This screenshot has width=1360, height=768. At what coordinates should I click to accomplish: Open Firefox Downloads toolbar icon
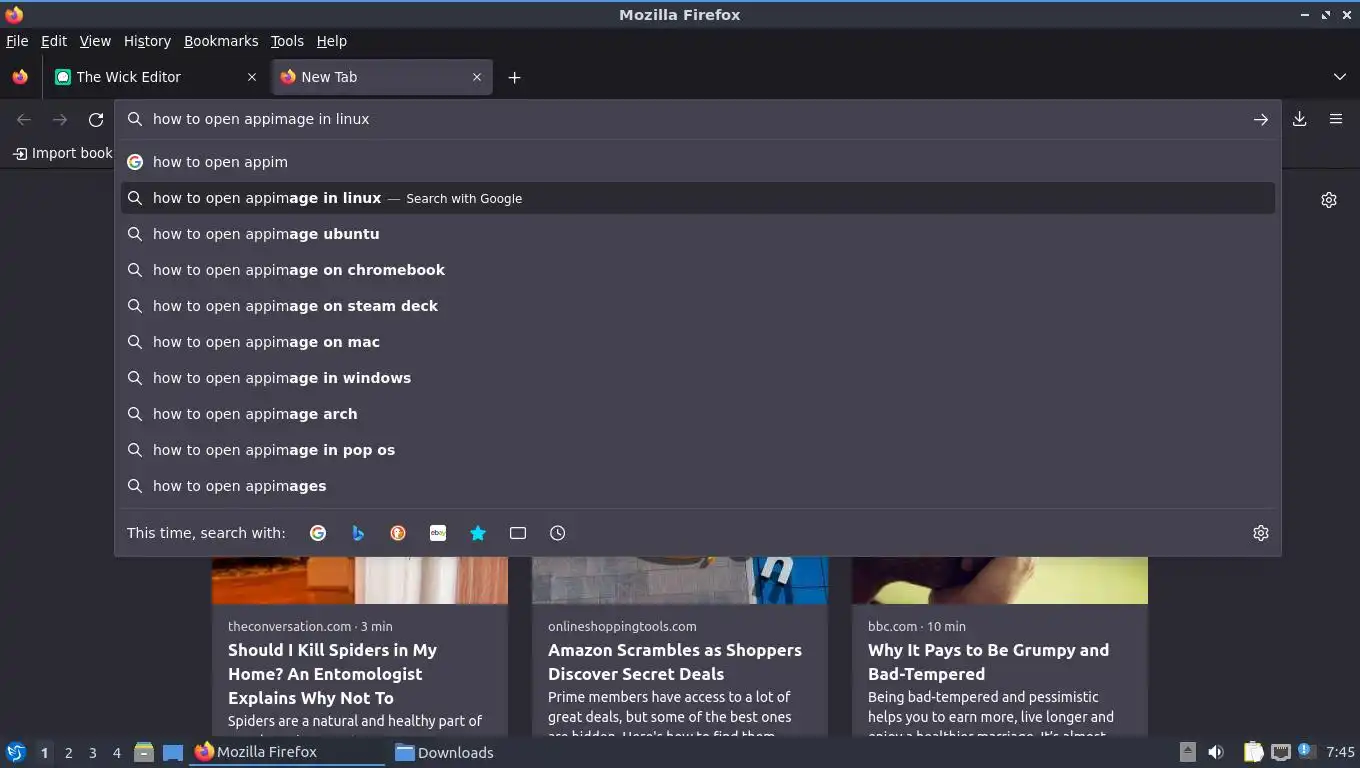point(1300,119)
